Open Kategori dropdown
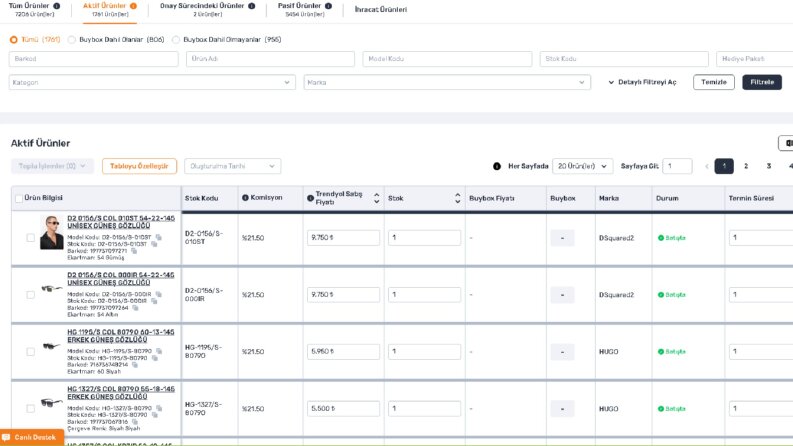The image size is (793, 446). pyautogui.click(x=152, y=82)
